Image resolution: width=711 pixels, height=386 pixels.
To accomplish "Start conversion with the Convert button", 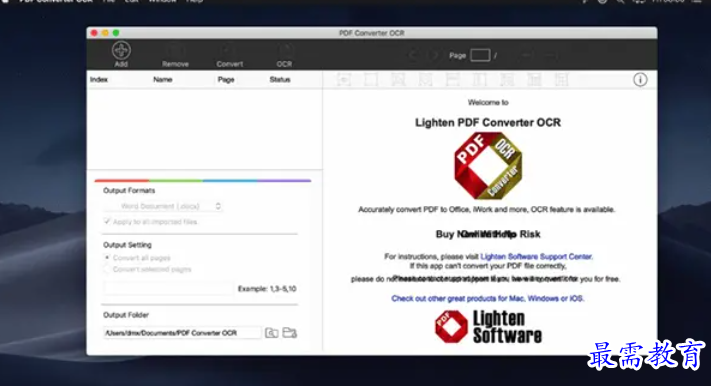I will coord(229,56).
